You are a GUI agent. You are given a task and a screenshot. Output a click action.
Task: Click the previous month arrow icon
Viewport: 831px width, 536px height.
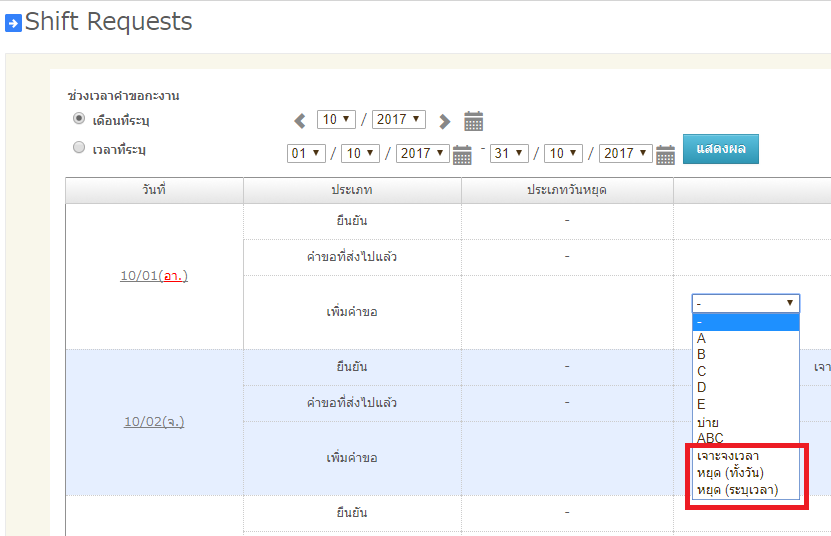(x=300, y=121)
